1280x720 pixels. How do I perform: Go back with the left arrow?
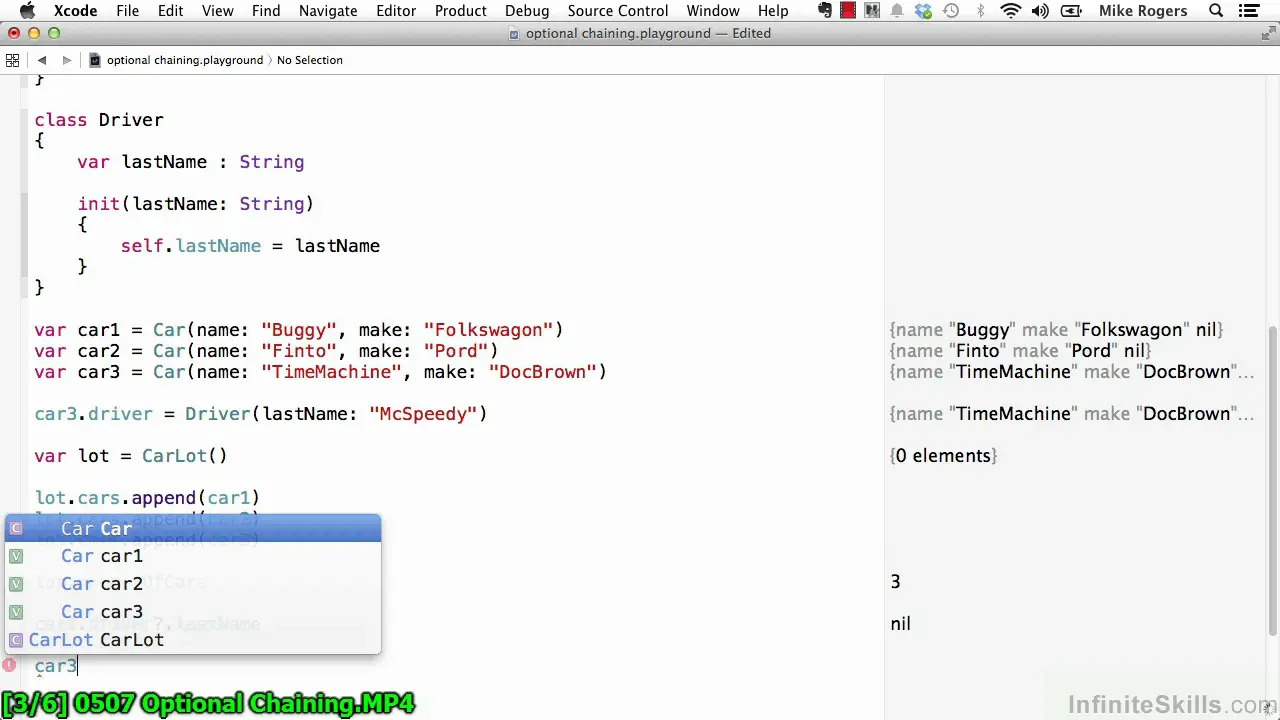(42, 60)
